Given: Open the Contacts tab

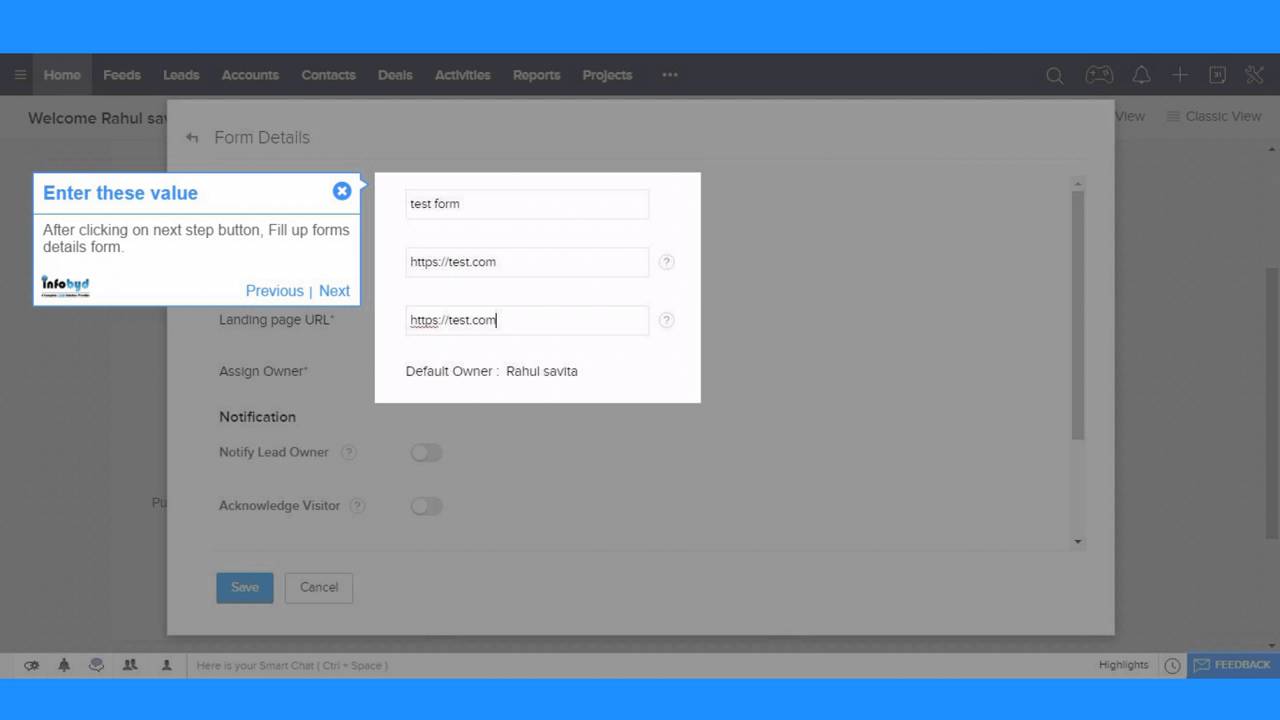Looking at the screenshot, I should (x=328, y=75).
